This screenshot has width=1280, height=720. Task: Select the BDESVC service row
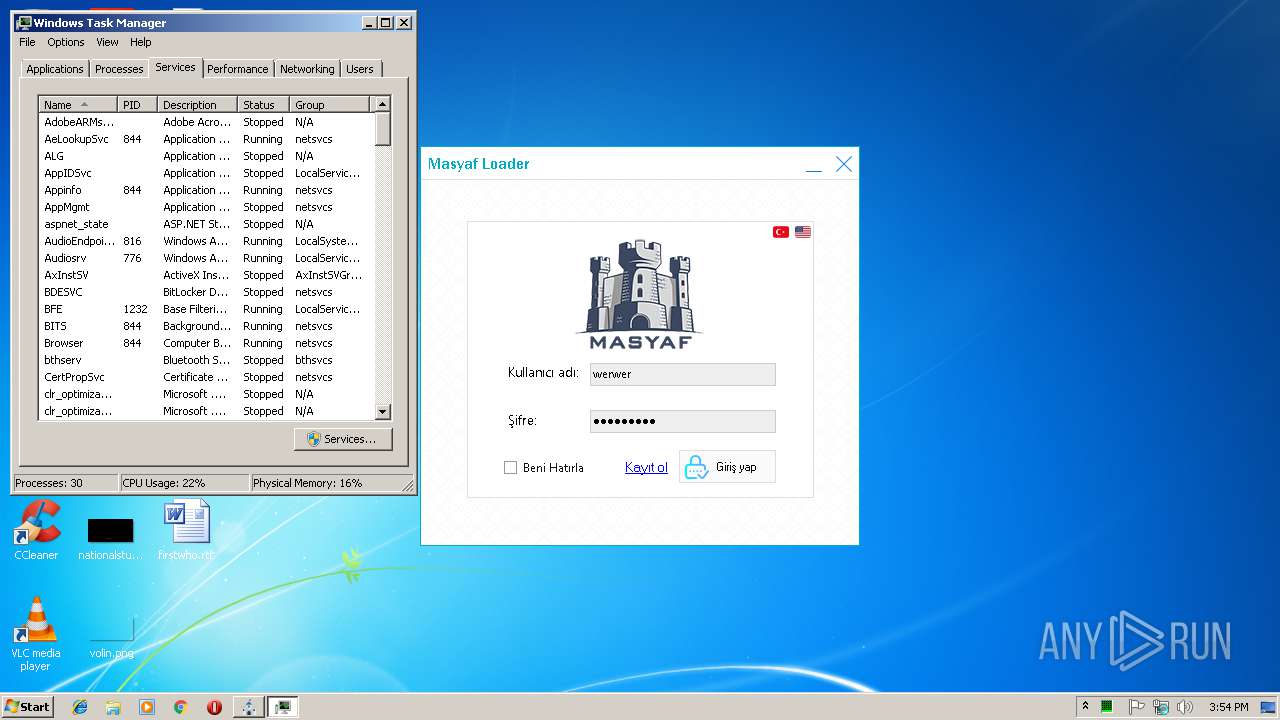[206, 292]
